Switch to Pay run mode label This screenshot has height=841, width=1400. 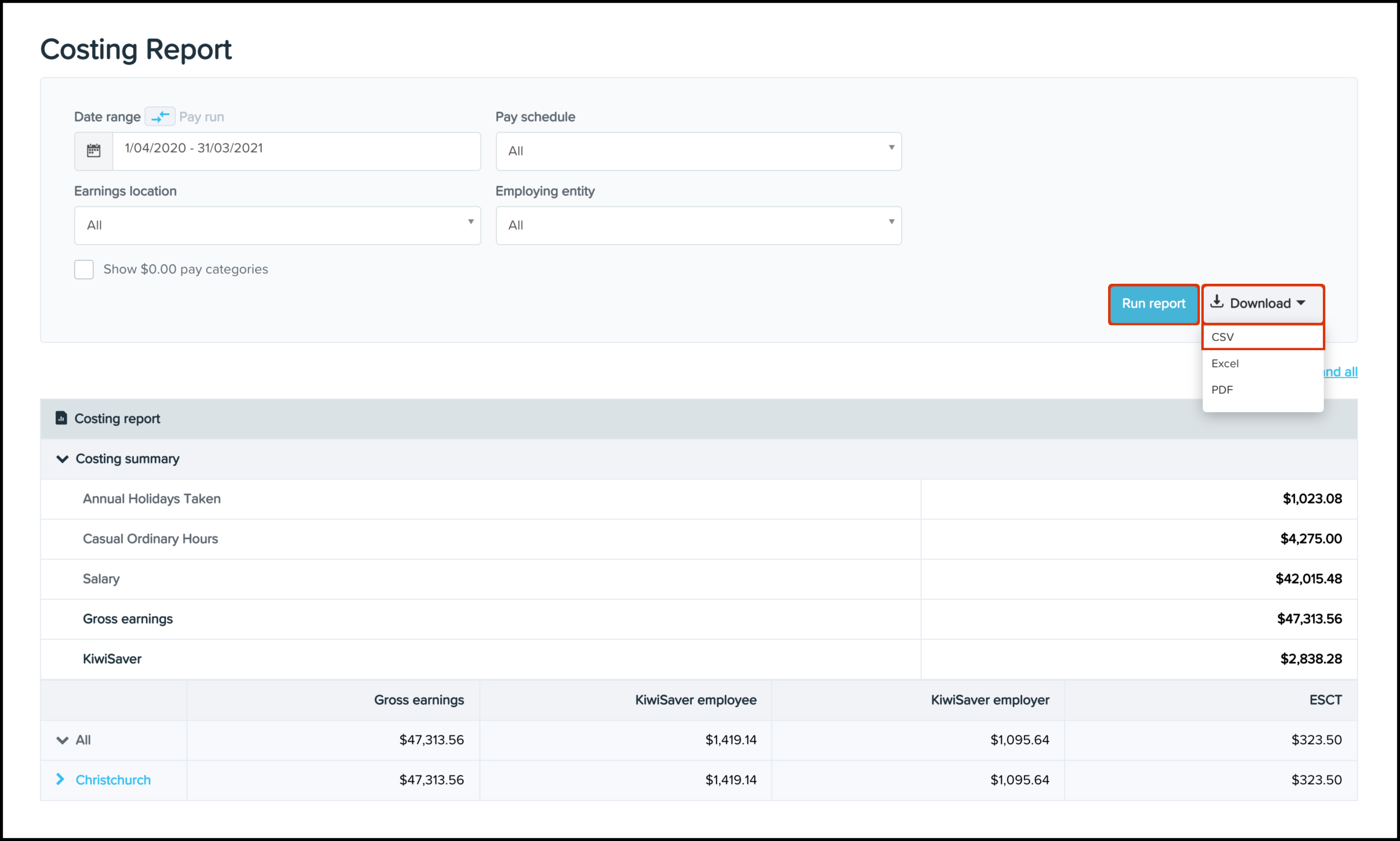(201, 117)
